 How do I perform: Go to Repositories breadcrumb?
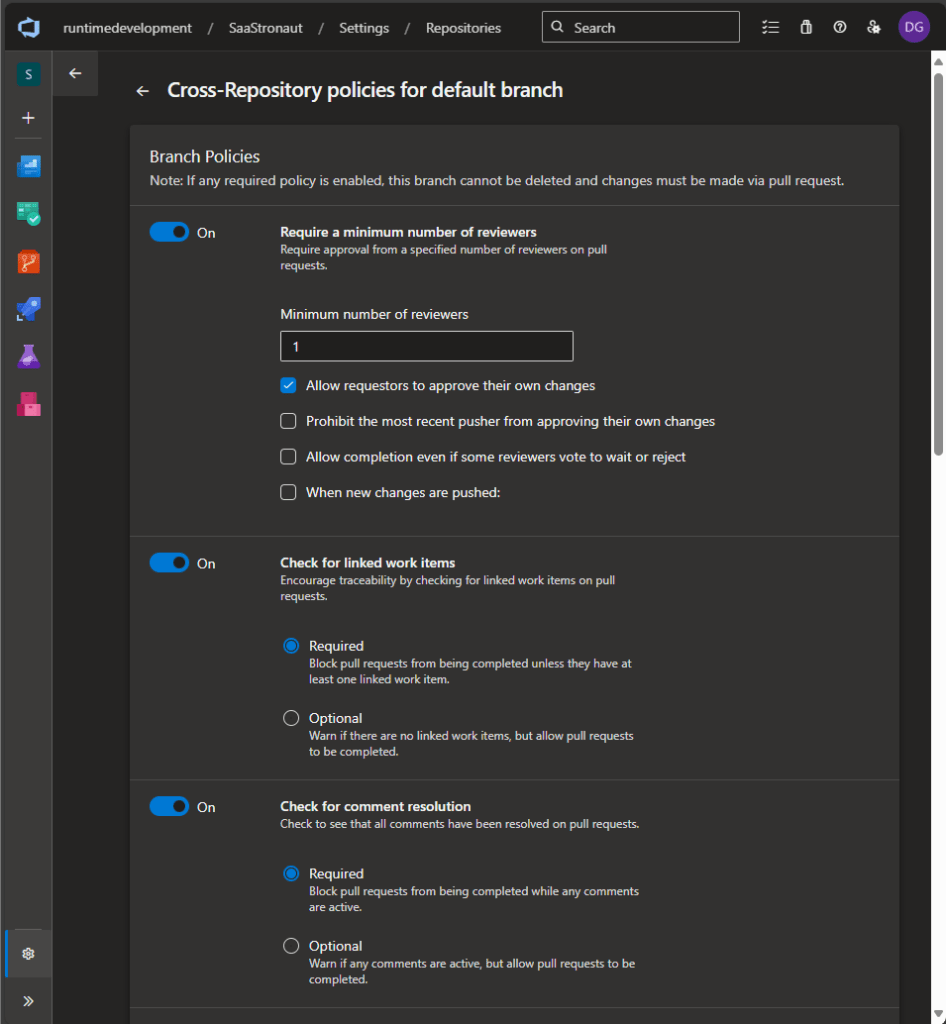[463, 28]
